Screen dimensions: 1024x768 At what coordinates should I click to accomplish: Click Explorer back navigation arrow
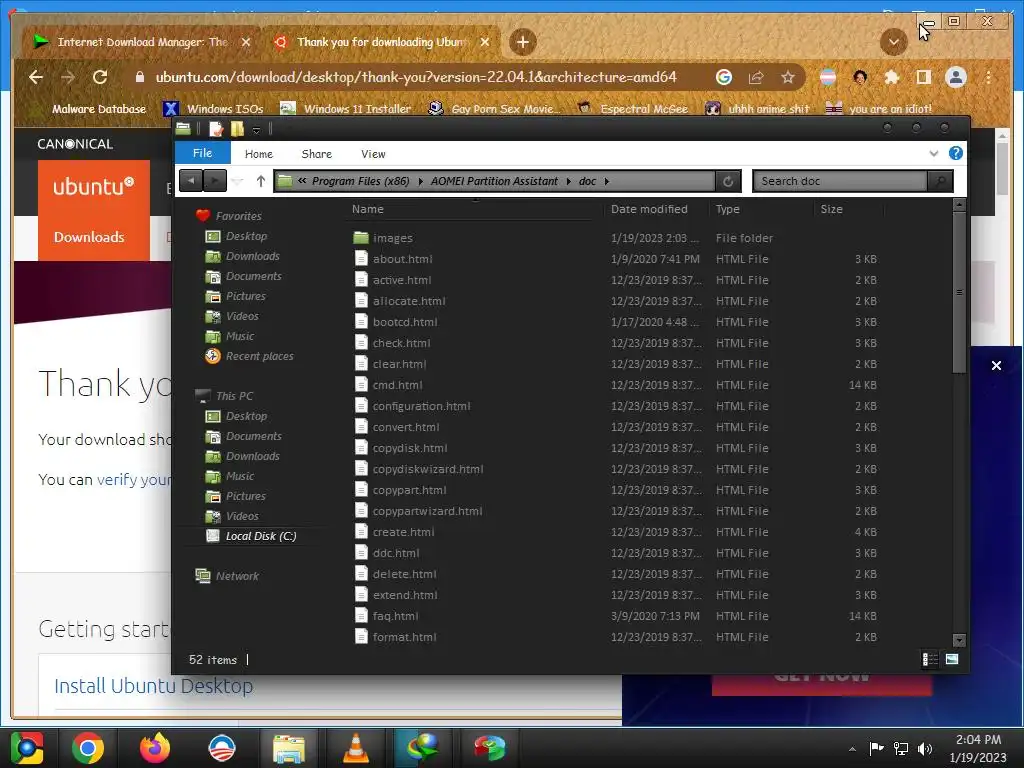click(x=191, y=181)
